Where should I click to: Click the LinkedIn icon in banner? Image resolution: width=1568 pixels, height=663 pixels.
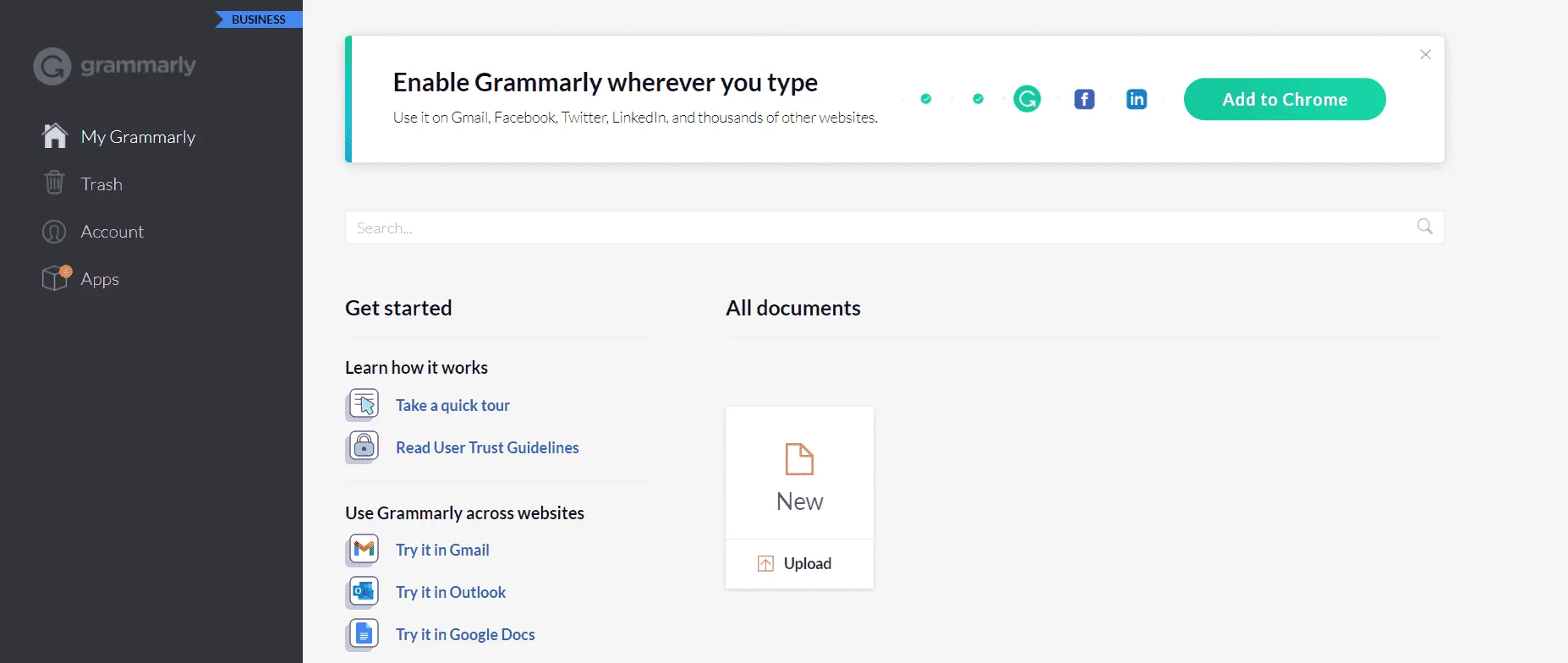pyautogui.click(x=1137, y=99)
